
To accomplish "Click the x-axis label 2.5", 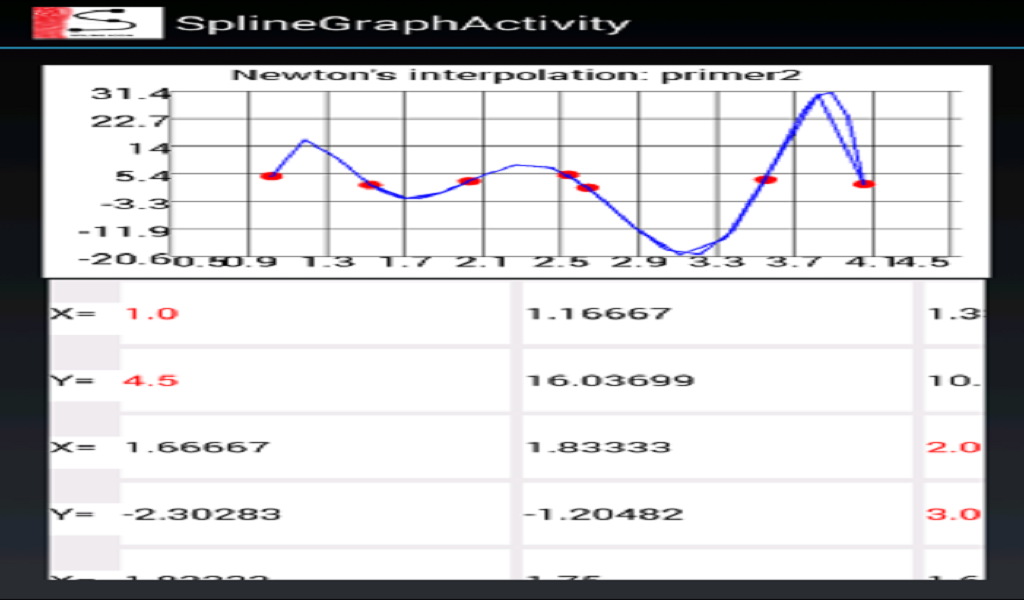I will pos(562,262).
